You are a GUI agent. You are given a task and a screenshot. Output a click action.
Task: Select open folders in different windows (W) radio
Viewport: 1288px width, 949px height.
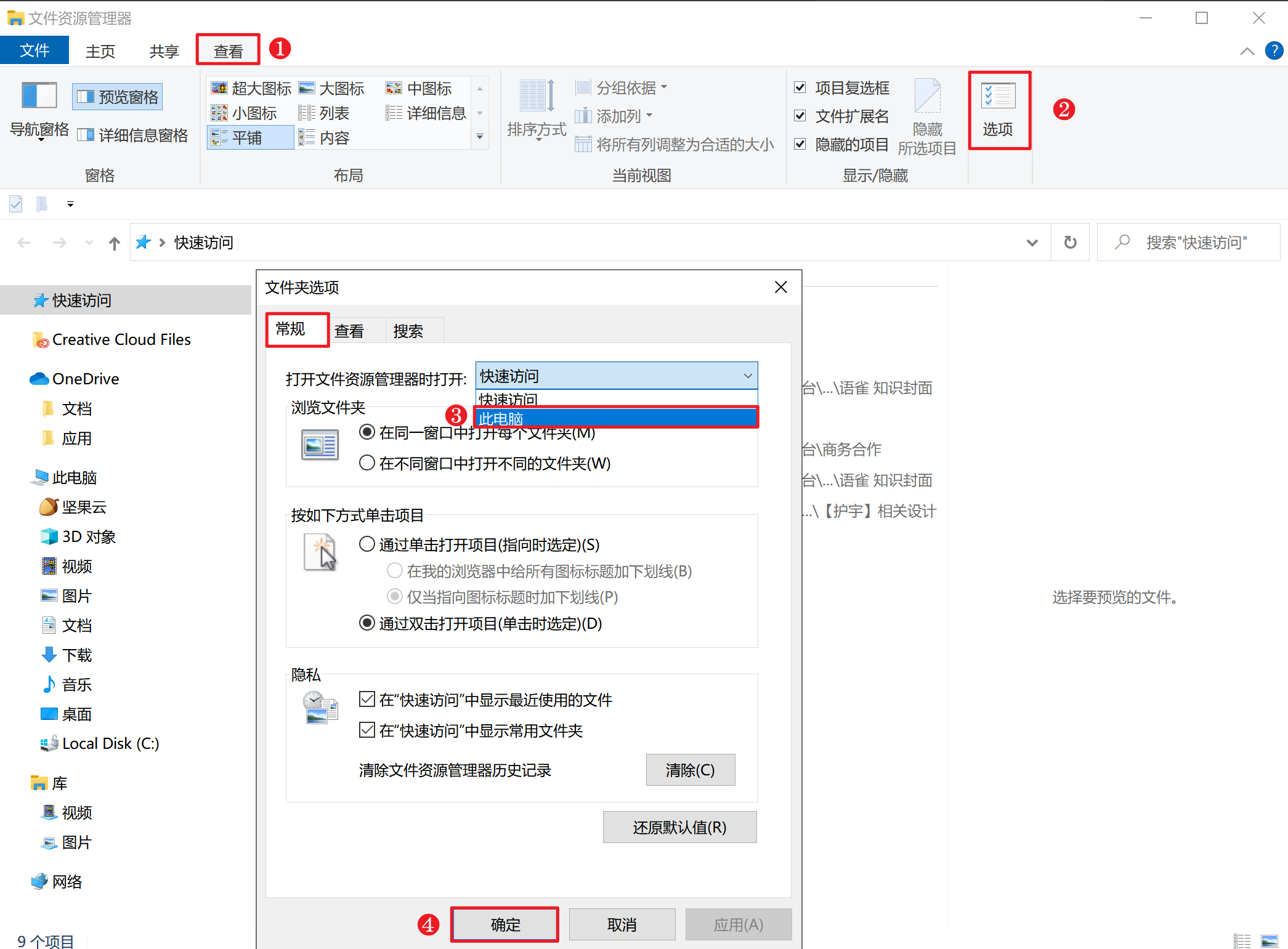coord(367,462)
